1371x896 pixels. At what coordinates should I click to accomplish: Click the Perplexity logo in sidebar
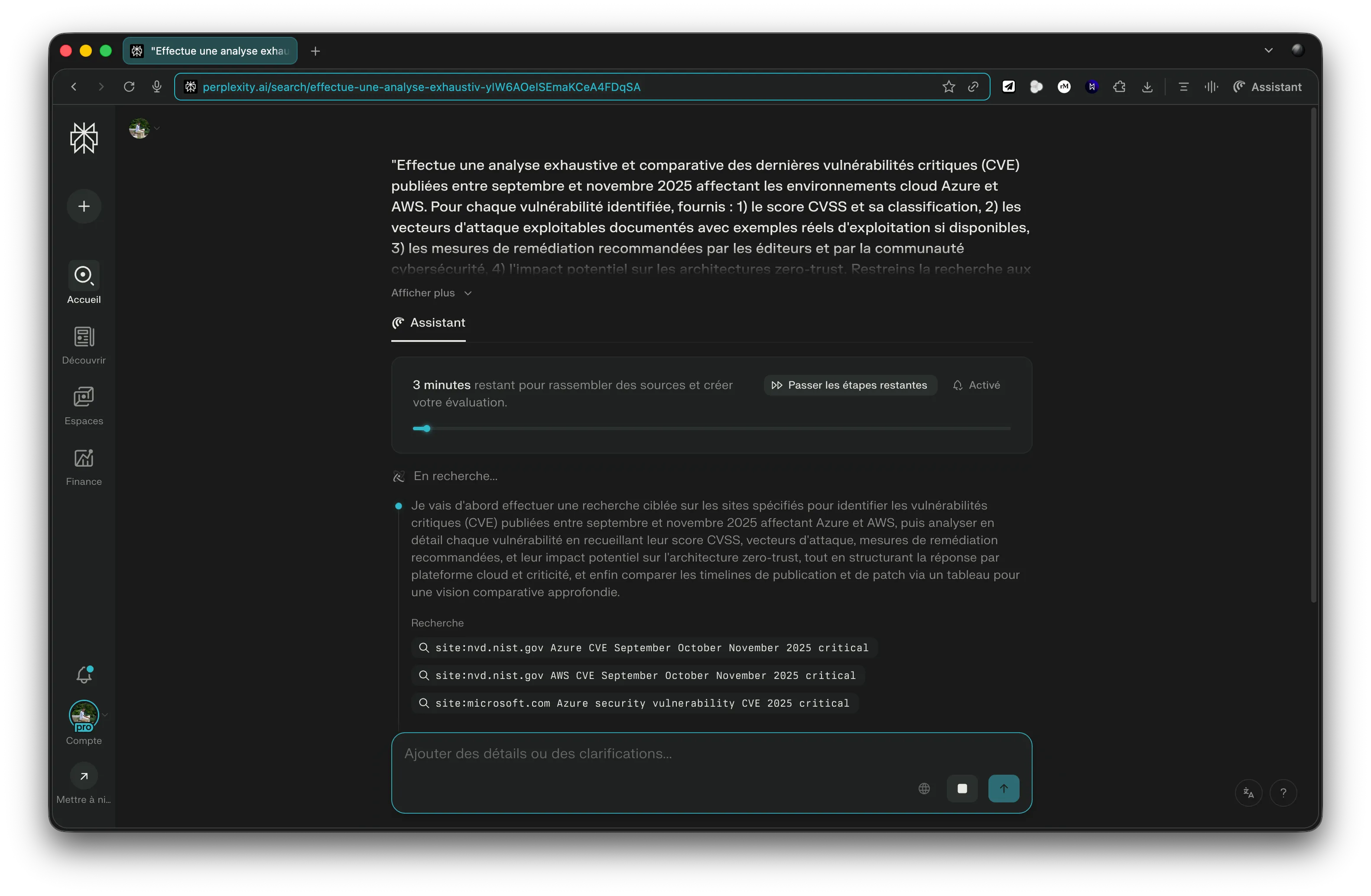point(84,138)
